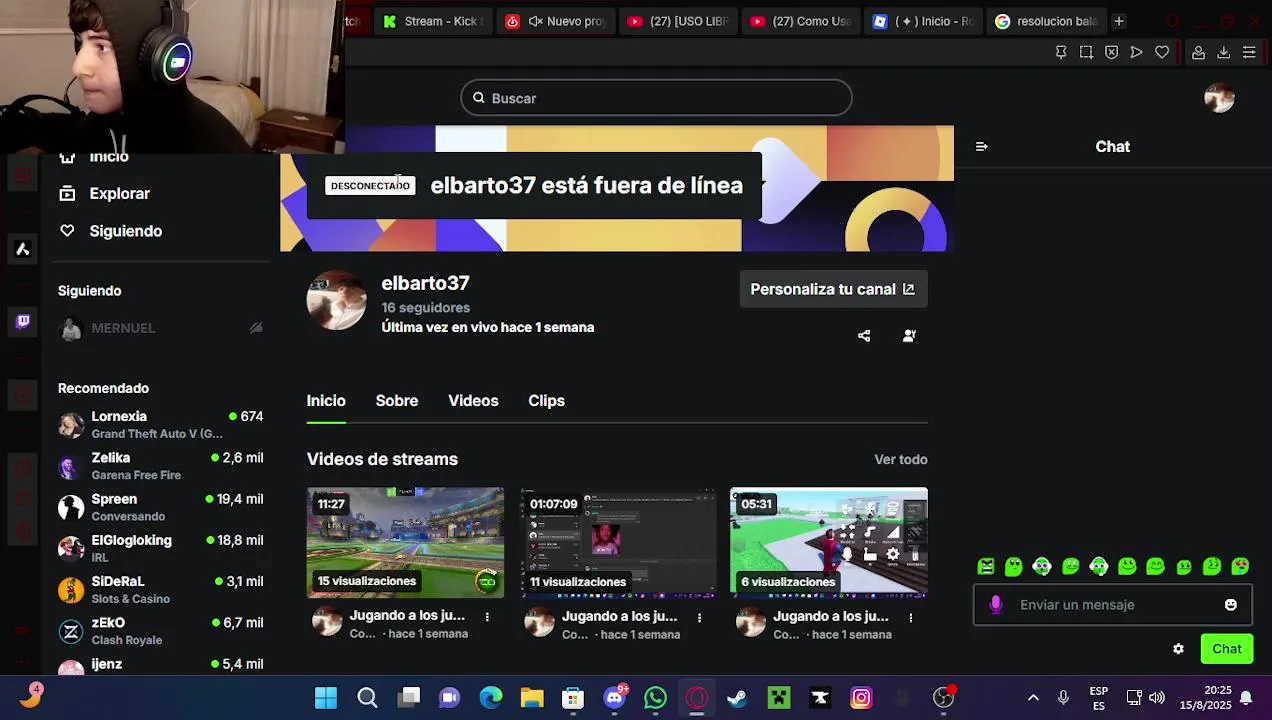Viewport: 1272px width, 720px height.
Task: Switch to the Inicio - Roblox browser tab
Action: point(923,21)
